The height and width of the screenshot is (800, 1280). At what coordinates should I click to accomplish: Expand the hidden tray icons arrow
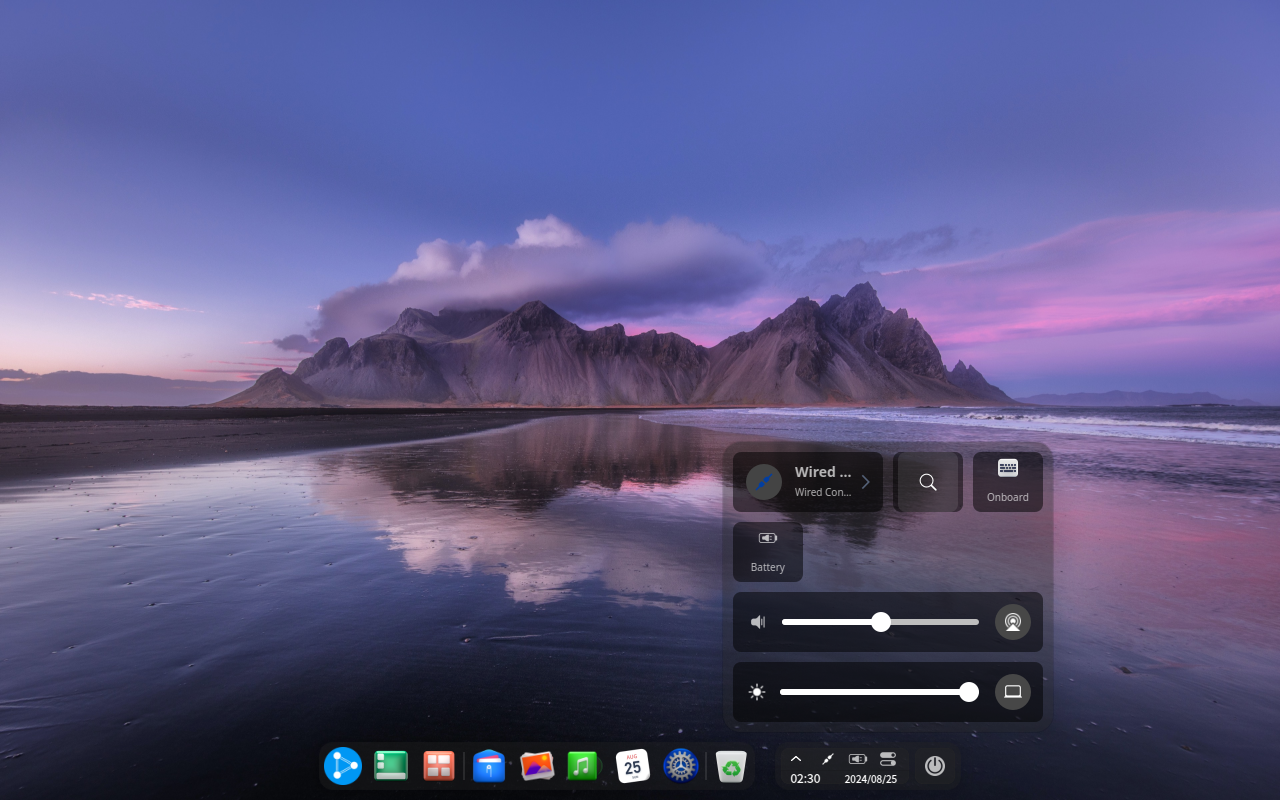point(796,759)
